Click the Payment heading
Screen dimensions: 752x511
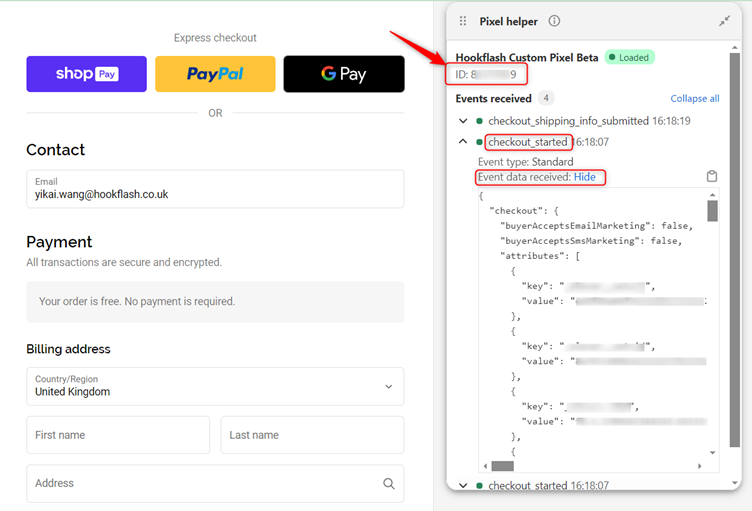[59, 242]
